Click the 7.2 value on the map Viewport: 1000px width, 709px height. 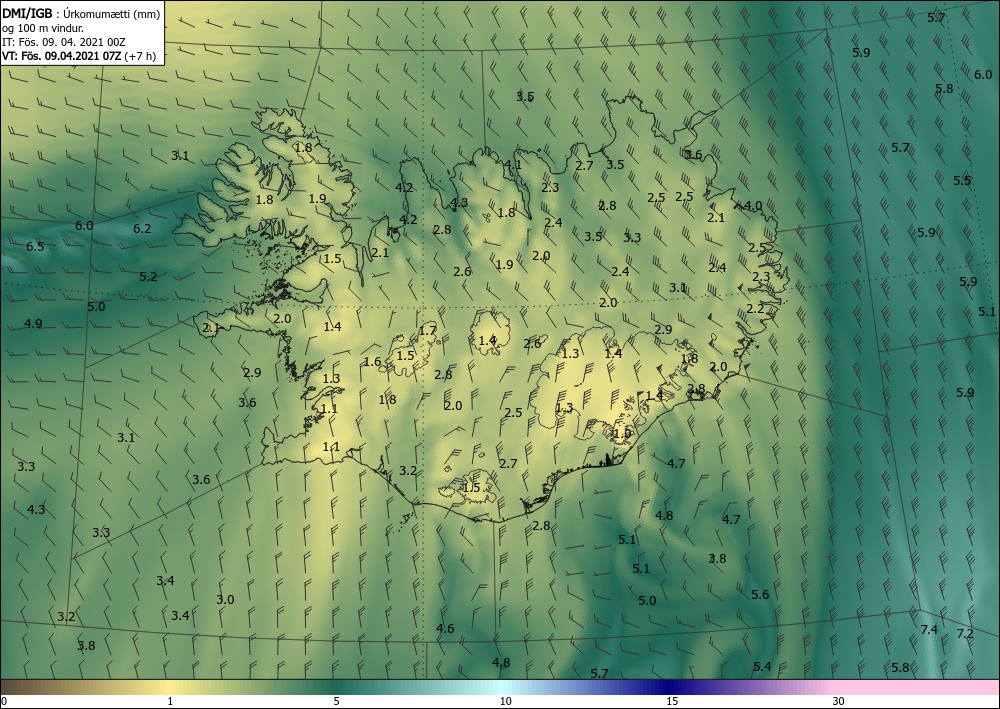[965, 633]
